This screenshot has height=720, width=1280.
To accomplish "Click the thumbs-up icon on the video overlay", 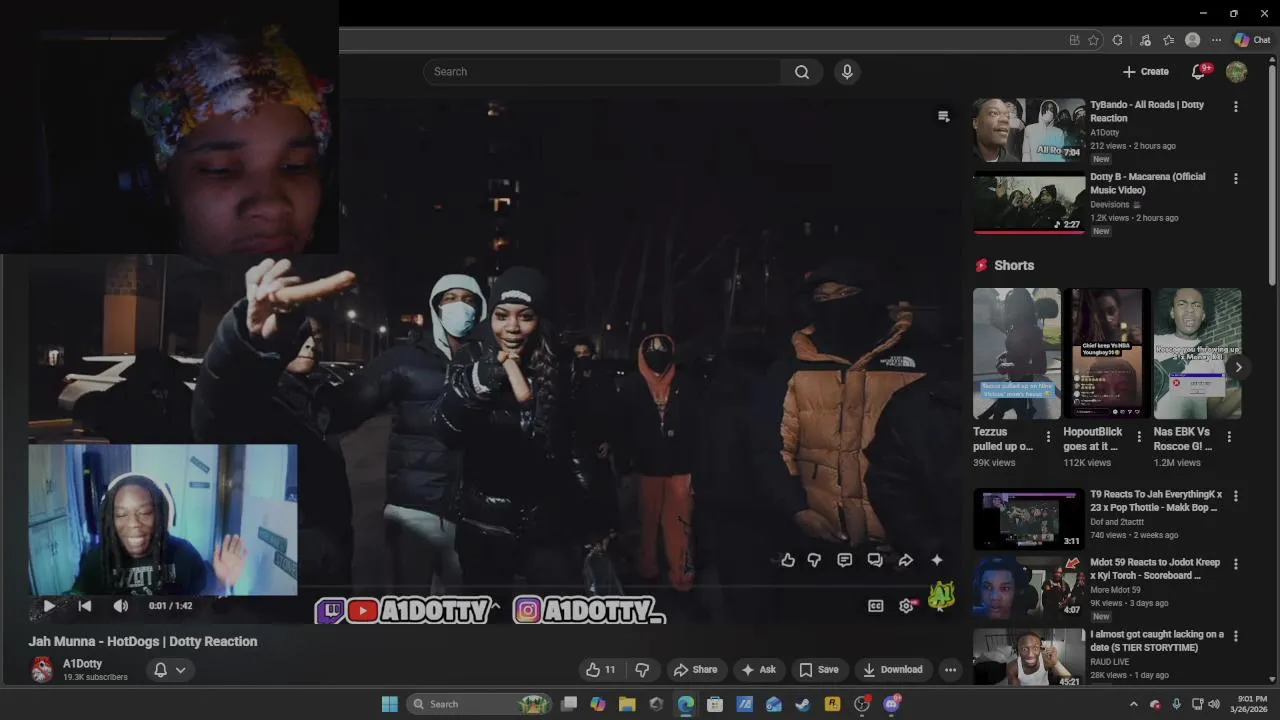I will click(788, 560).
